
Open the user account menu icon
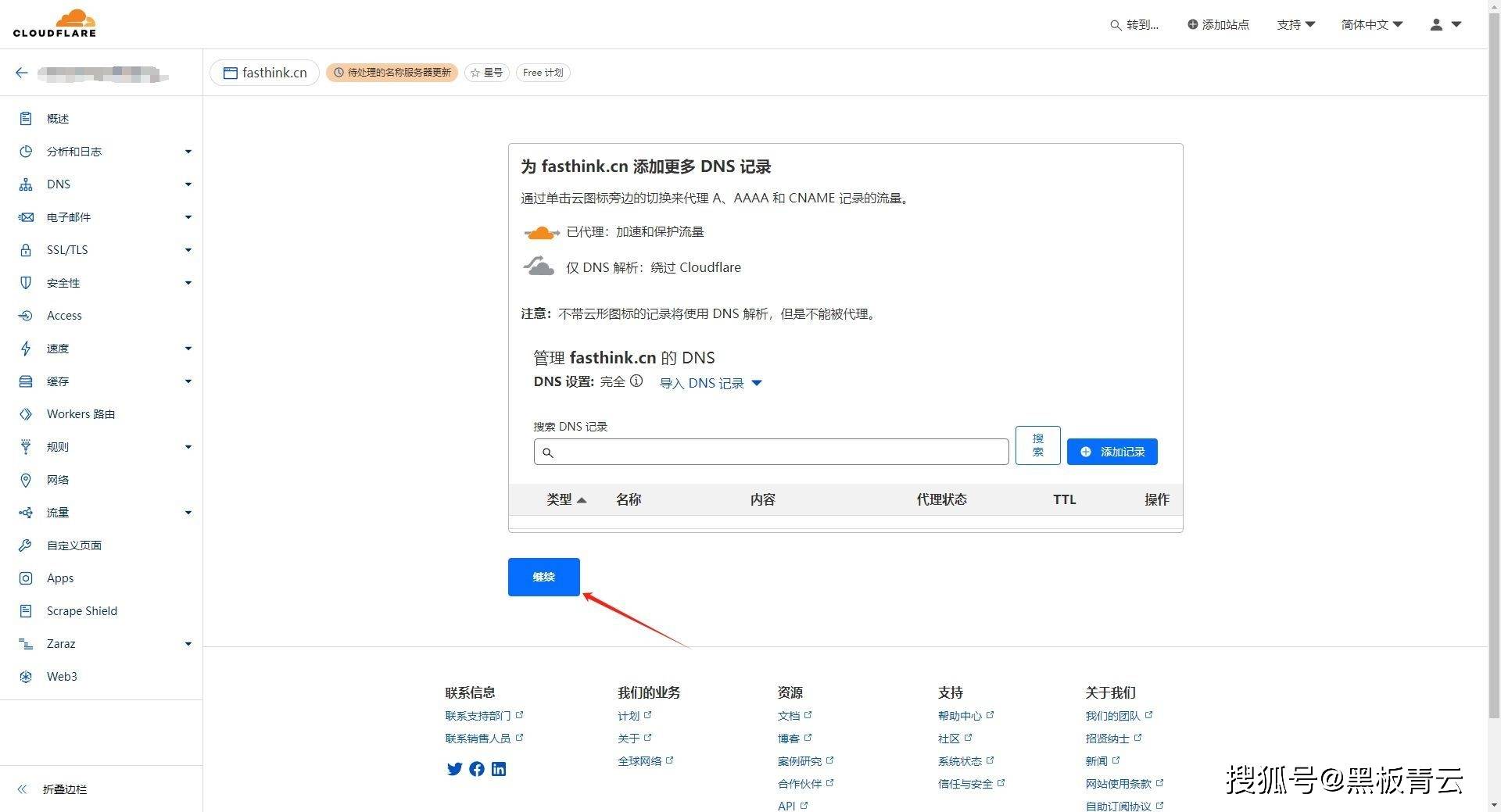pyautogui.click(x=1445, y=24)
